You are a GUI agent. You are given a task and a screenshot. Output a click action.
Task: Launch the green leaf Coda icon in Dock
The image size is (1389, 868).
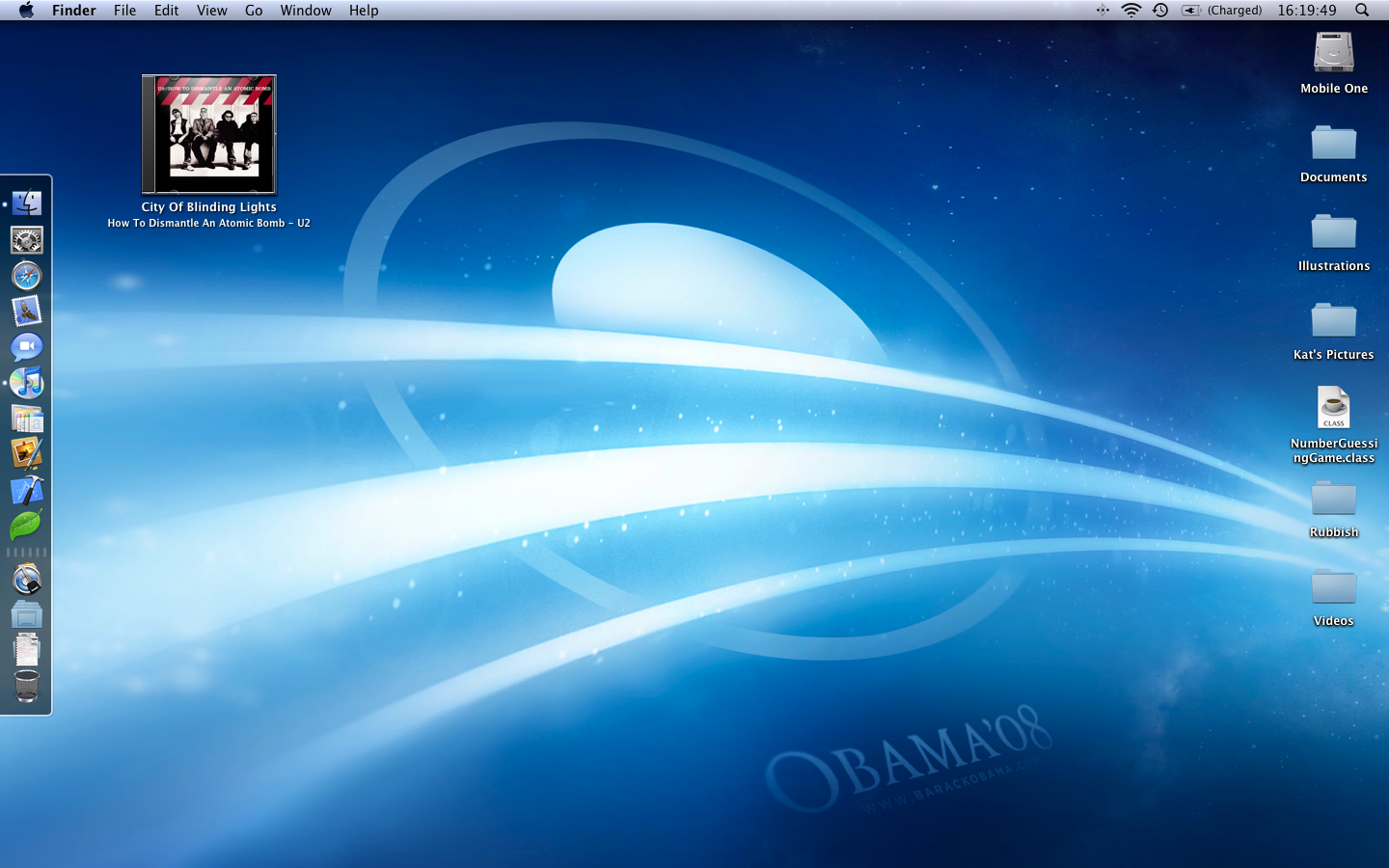[27, 526]
